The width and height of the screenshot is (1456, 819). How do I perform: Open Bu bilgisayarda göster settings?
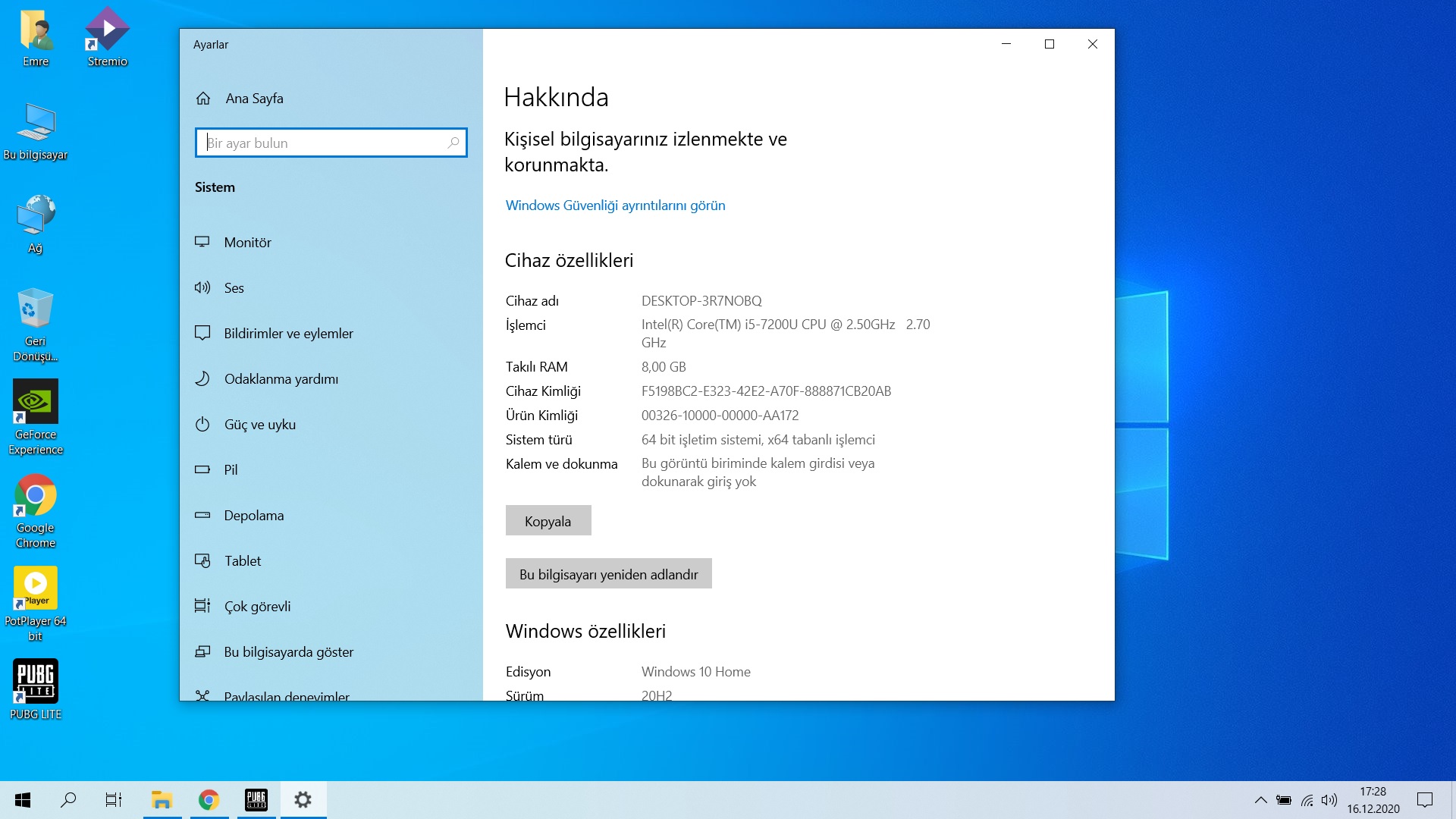pos(331,652)
